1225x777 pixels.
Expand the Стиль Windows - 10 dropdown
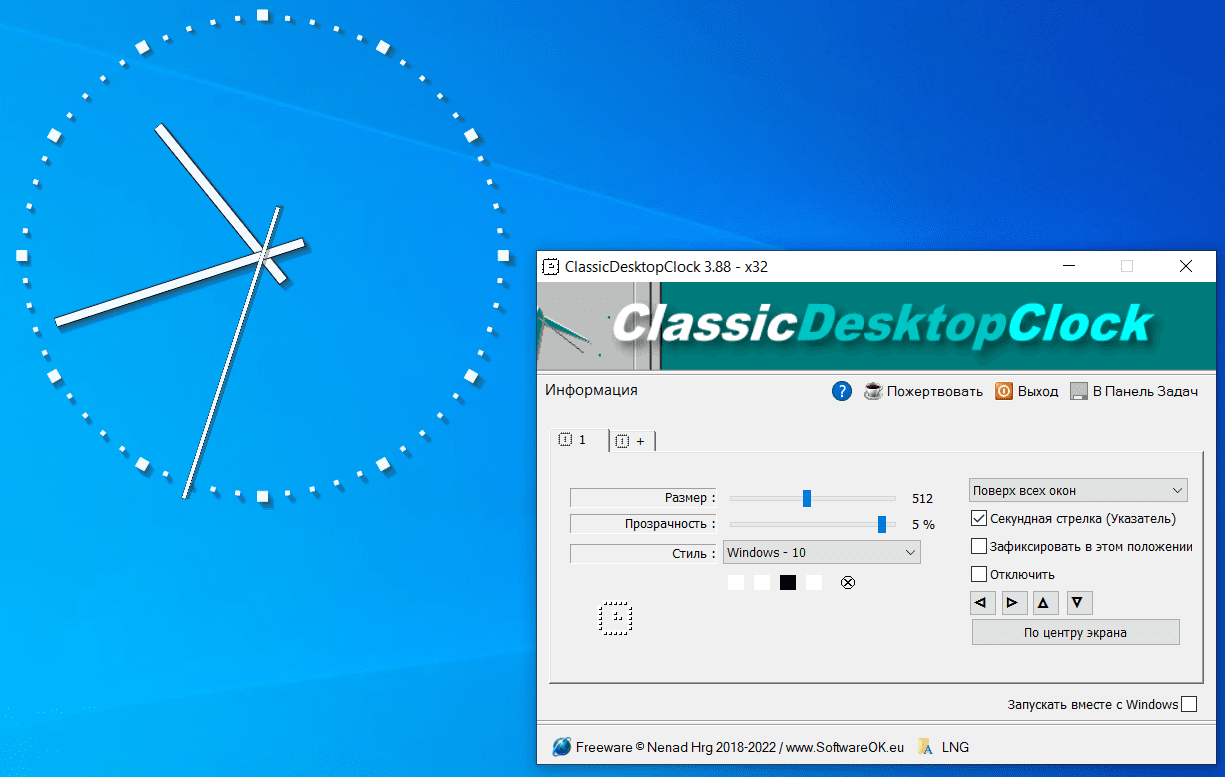tap(822, 552)
